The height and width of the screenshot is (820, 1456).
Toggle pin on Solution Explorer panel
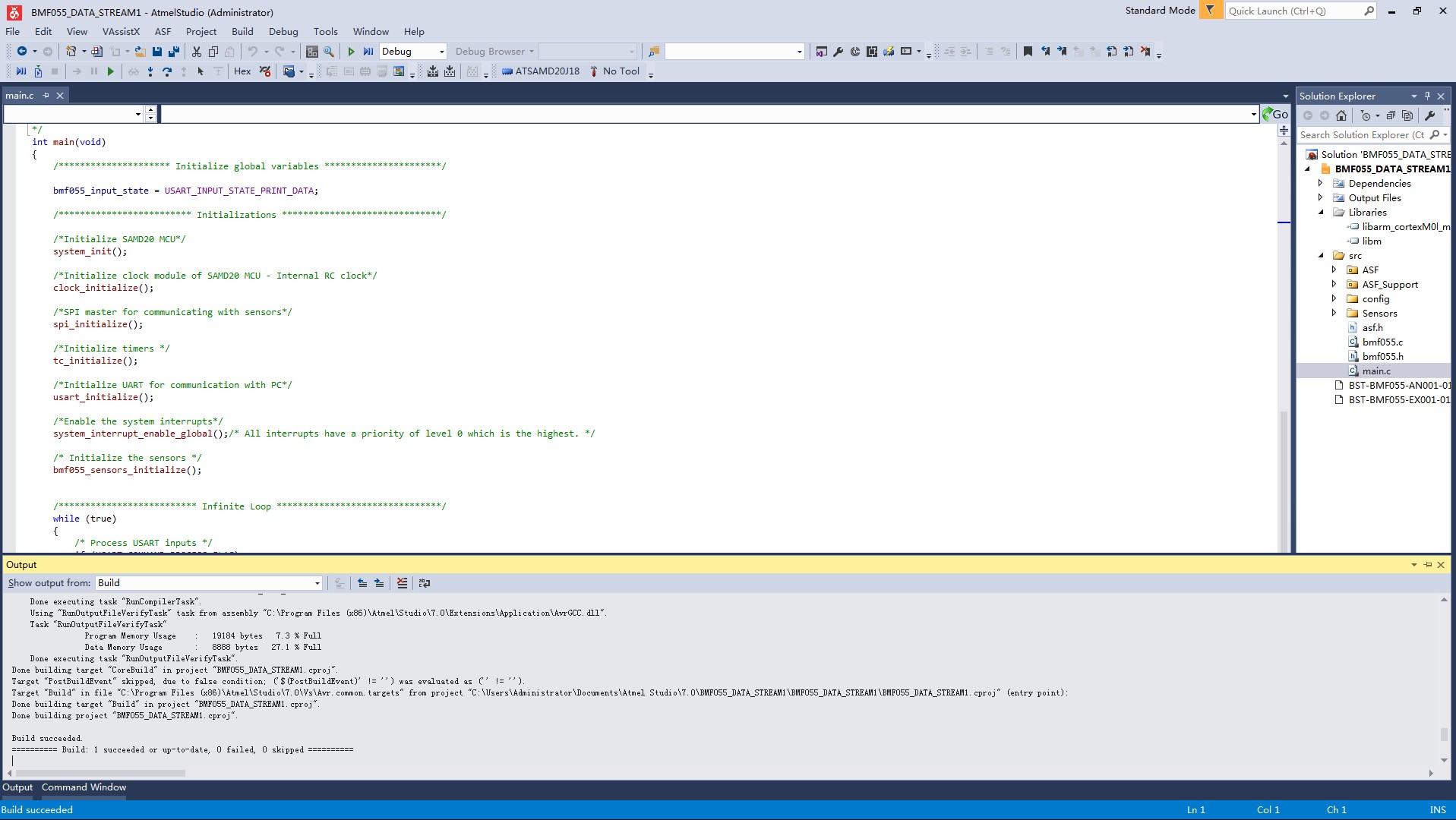coord(1427,96)
